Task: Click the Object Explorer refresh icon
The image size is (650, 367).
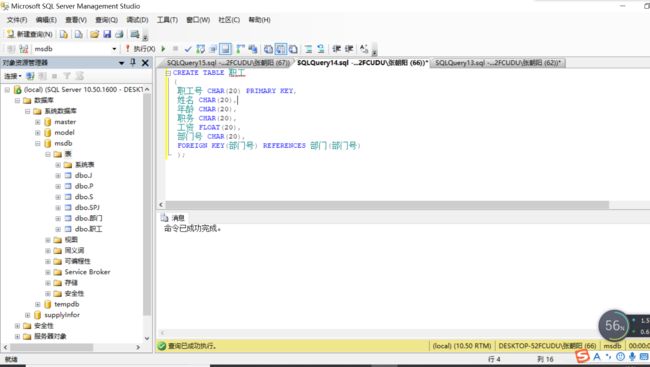Action: pyautogui.click(x=79, y=76)
